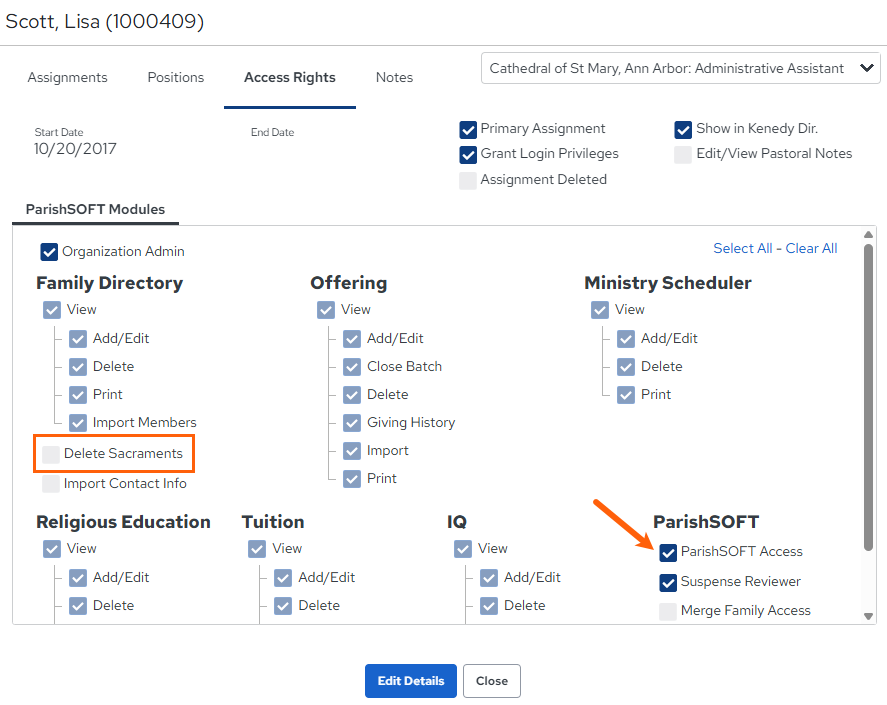Toggle Offering Import checkbox

tap(352, 451)
